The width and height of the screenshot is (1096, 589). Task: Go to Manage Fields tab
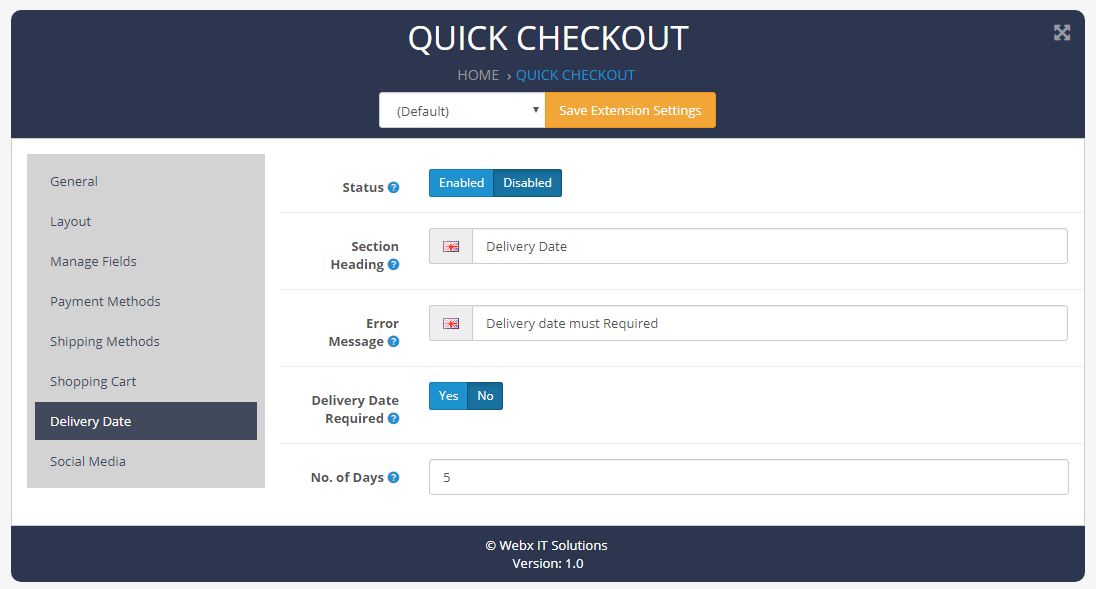pyautogui.click(x=146, y=261)
